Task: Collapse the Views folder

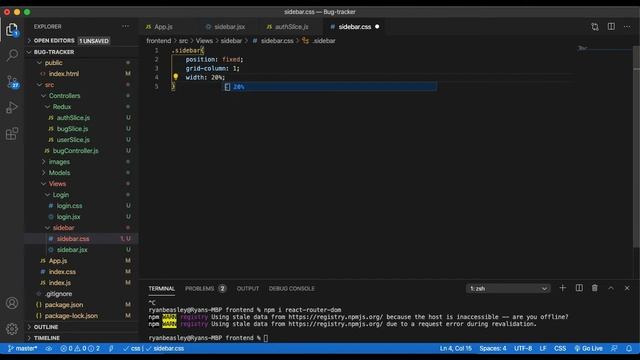Action: click(x=57, y=184)
